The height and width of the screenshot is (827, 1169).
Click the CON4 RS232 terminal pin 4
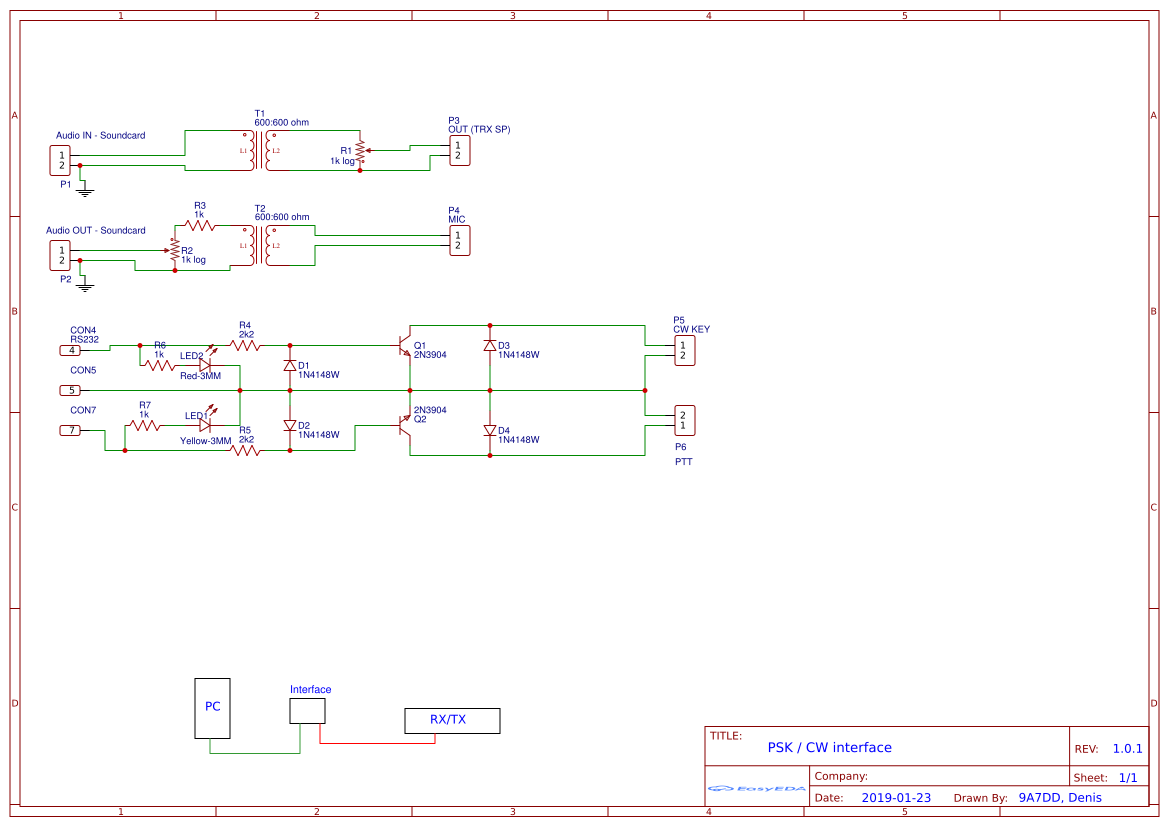(x=70, y=351)
